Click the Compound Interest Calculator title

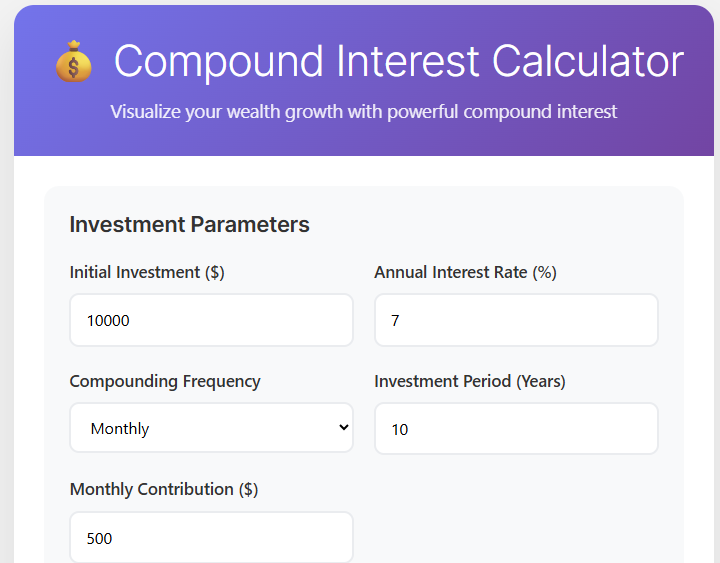click(x=399, y=61)
